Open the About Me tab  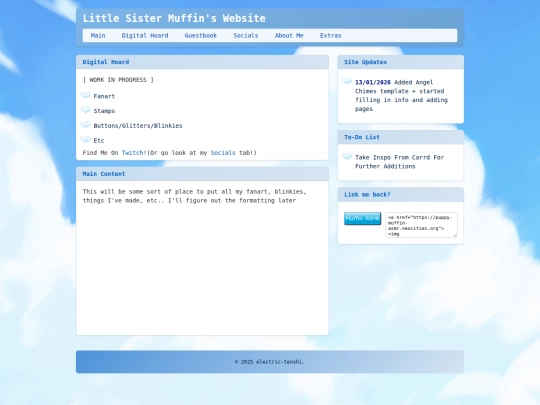289,35
